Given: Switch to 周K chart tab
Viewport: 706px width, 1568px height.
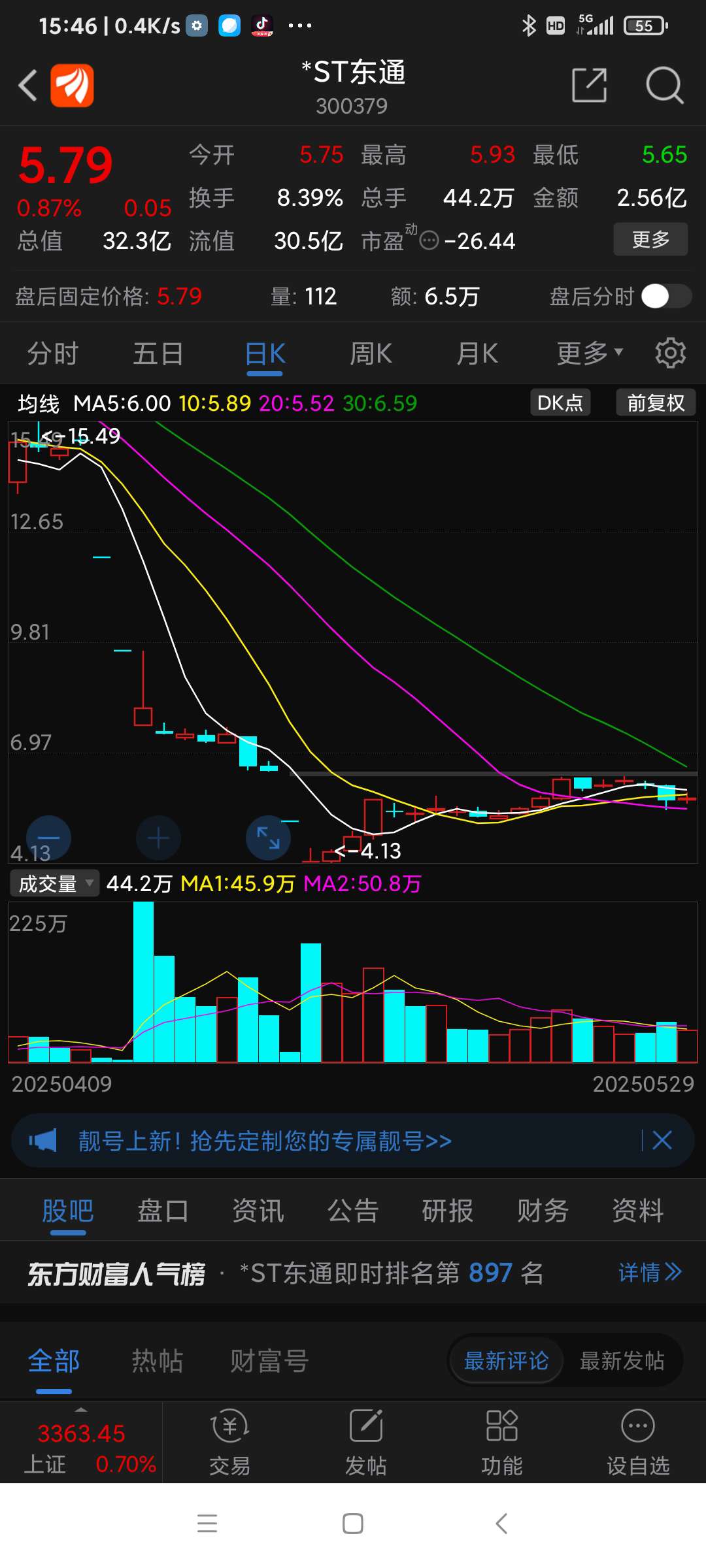Looking at the screenshot, I should [x=371, y=353].
